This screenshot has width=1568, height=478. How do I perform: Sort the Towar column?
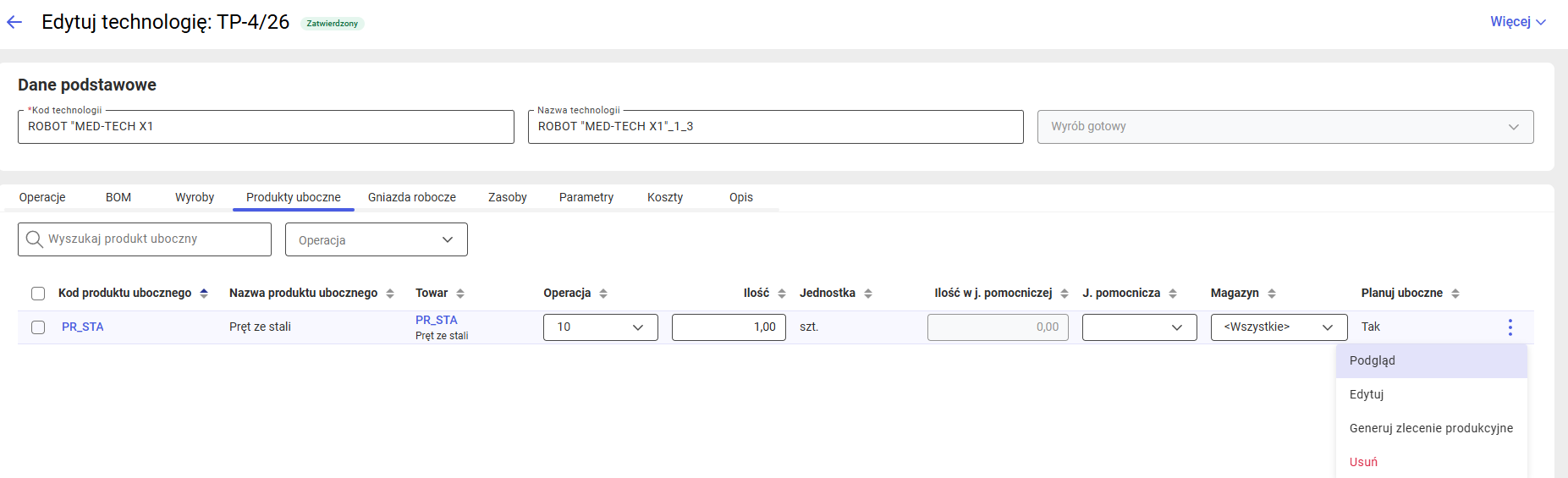pyautogui.click(x=460, y=294)
